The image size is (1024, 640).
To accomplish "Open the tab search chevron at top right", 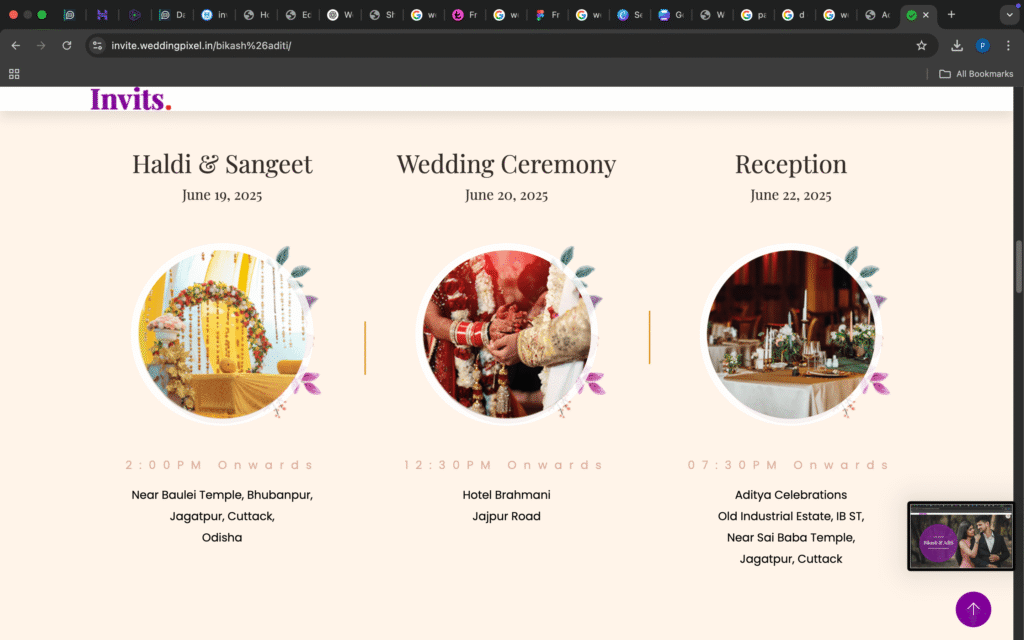I will coord(1010,14).
